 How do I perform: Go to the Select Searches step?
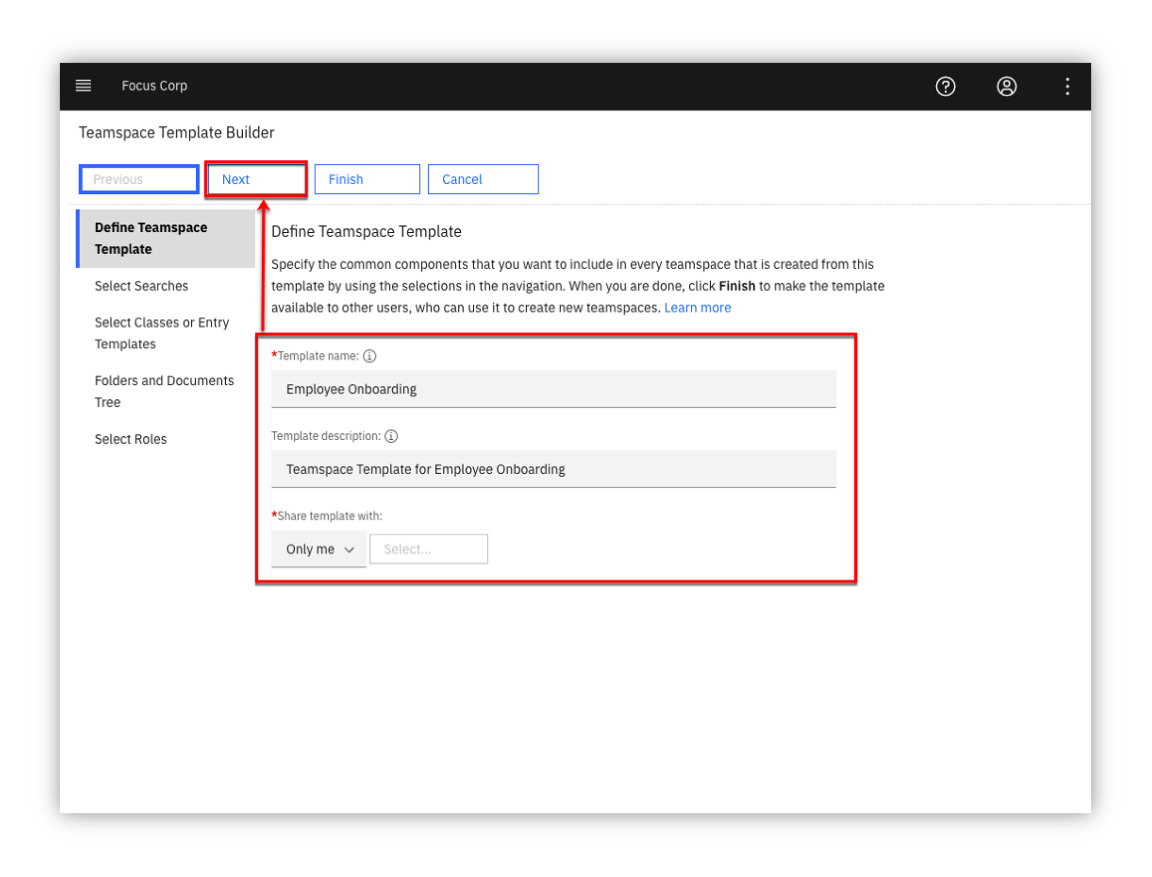(141, 286)
